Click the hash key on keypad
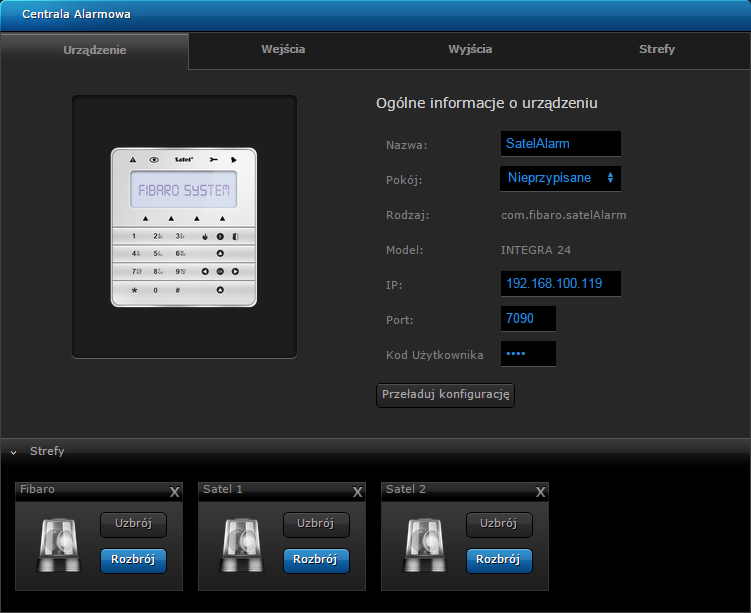Viewport: 751px width, 613px height. click(x=178, y=290)
